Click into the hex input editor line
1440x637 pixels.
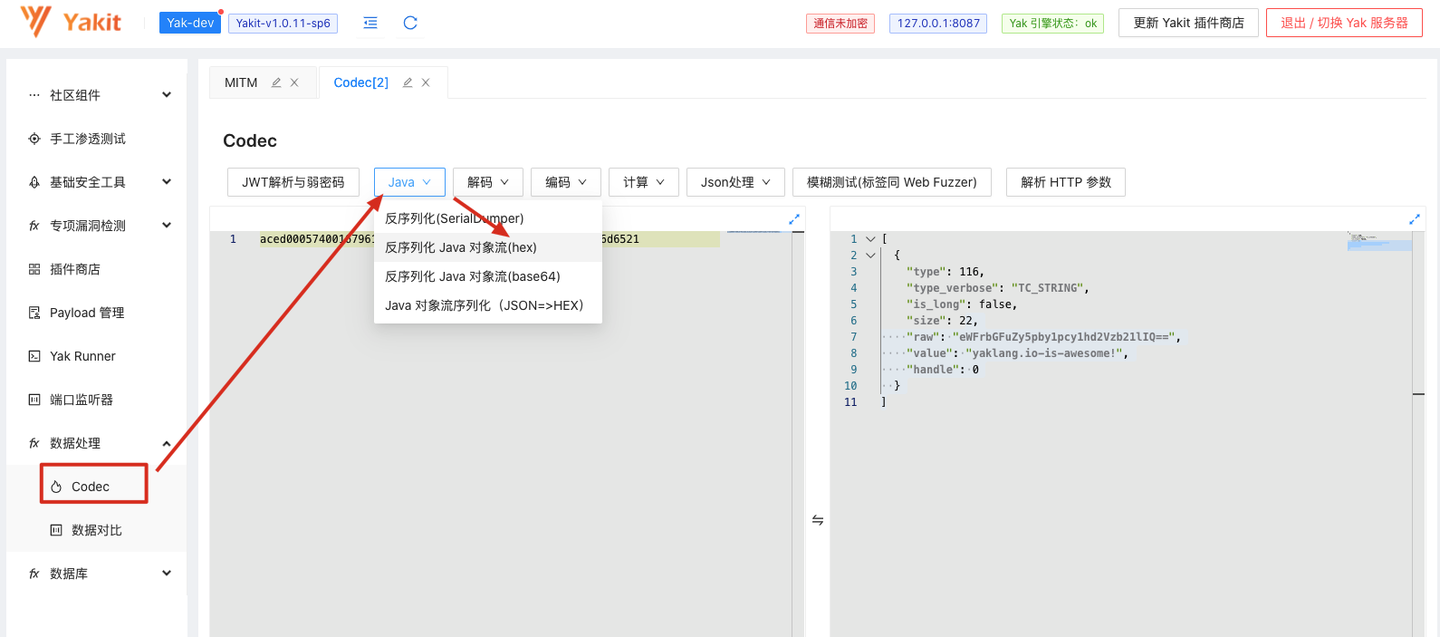point(489,239)
